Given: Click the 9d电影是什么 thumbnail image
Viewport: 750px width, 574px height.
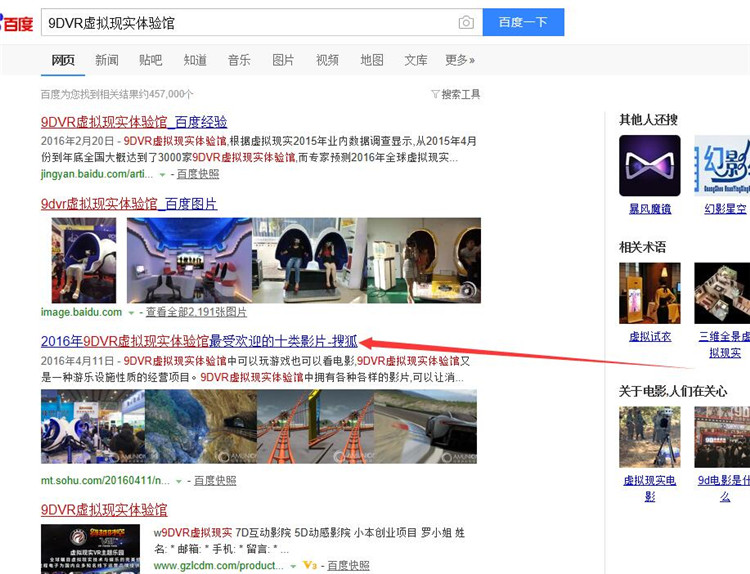Looking at the screenshot, I should (x=722, y=437).
